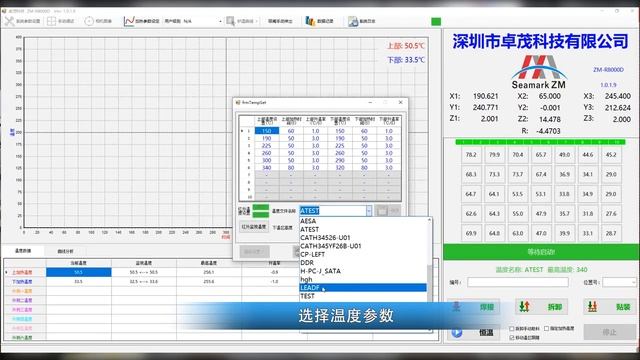Tick the second unchecked checkbox left of 停止
This screenshot has height=360, width=640.
tap(547, 329)
